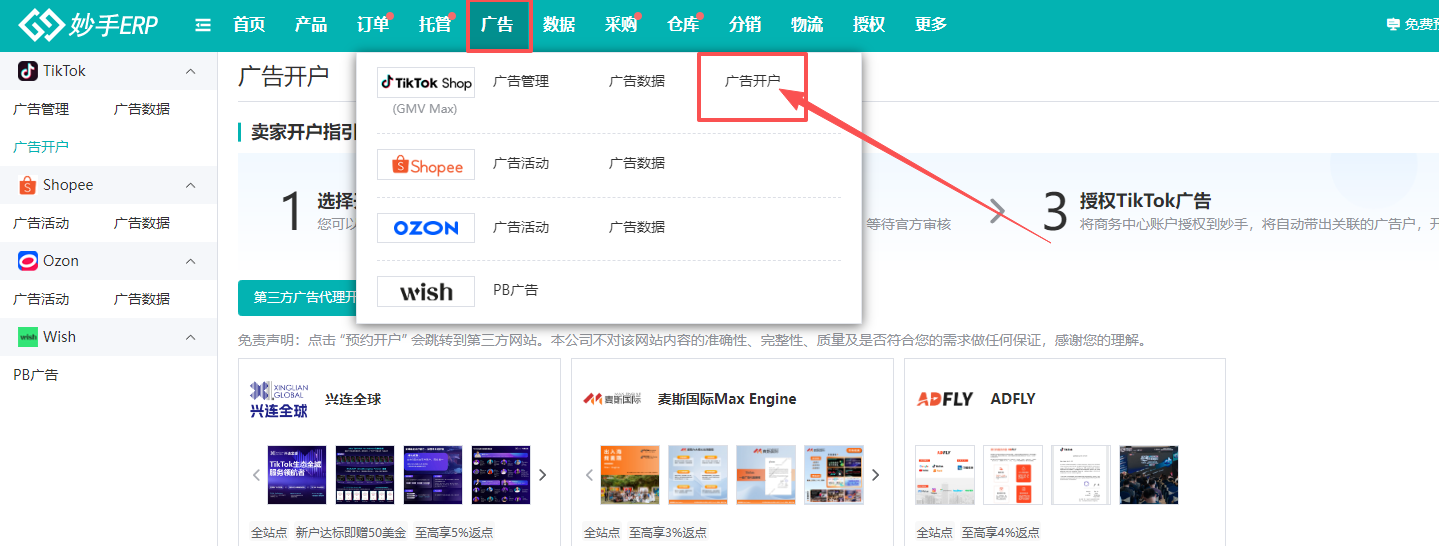Collapse the Shopee sidebar section

[x=191, y=185]
